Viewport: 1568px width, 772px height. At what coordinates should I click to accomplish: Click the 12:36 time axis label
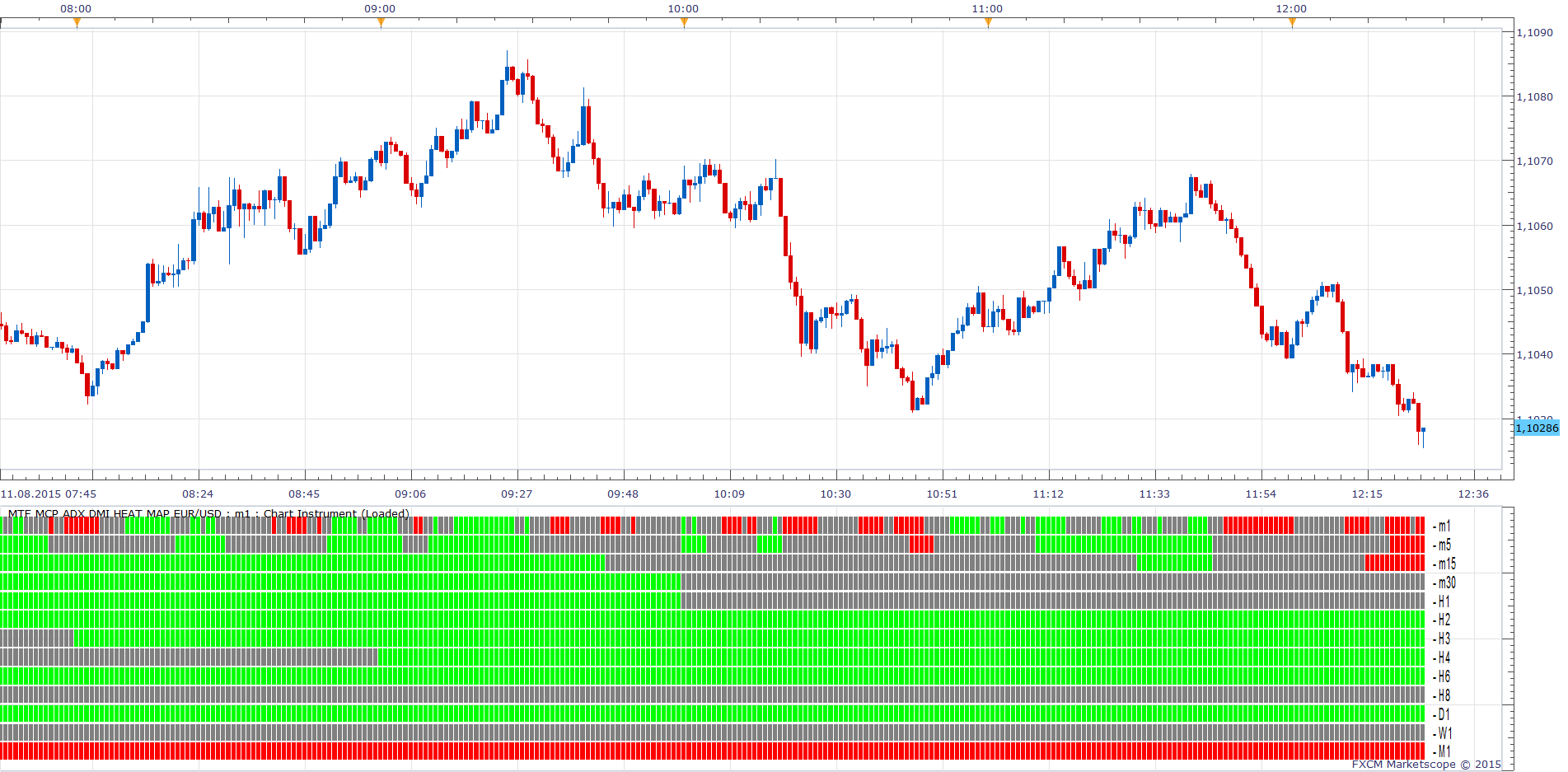click(x=1473, y=494)
